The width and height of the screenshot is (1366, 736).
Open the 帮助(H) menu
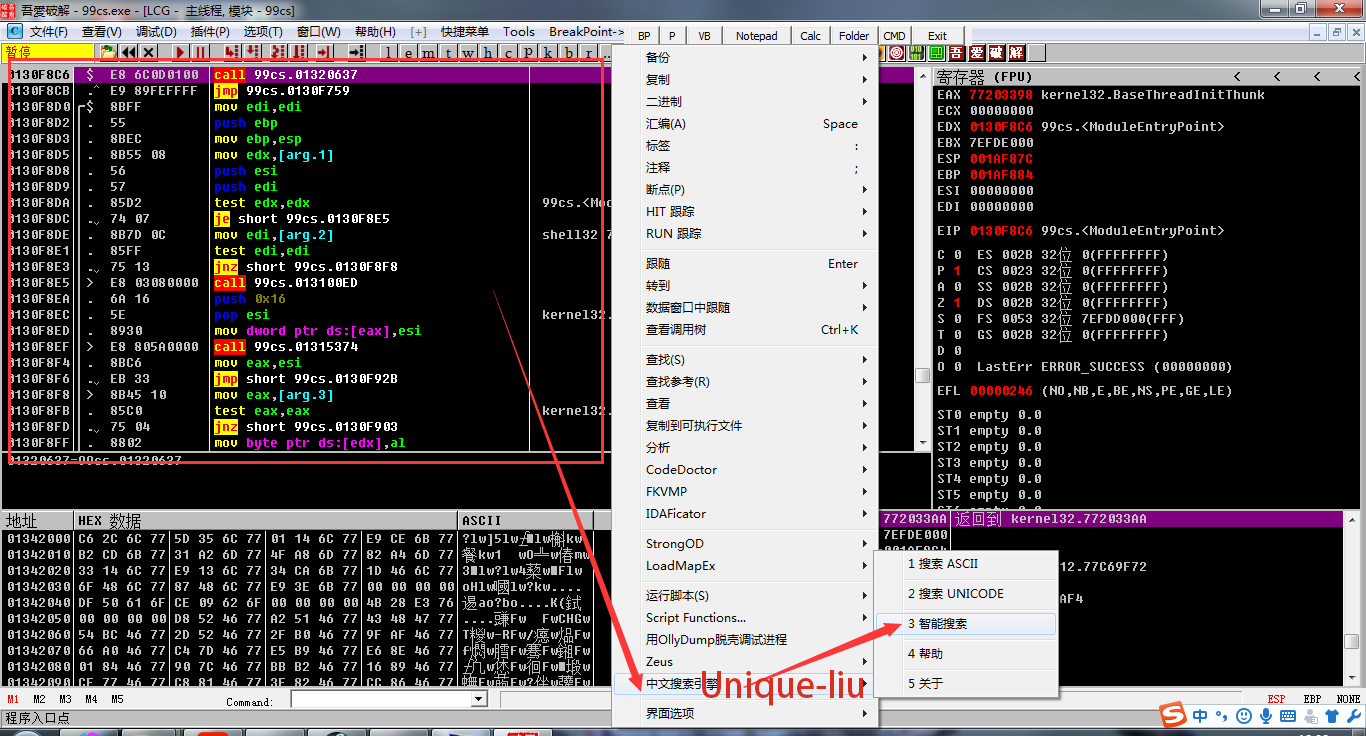point(374,32)
